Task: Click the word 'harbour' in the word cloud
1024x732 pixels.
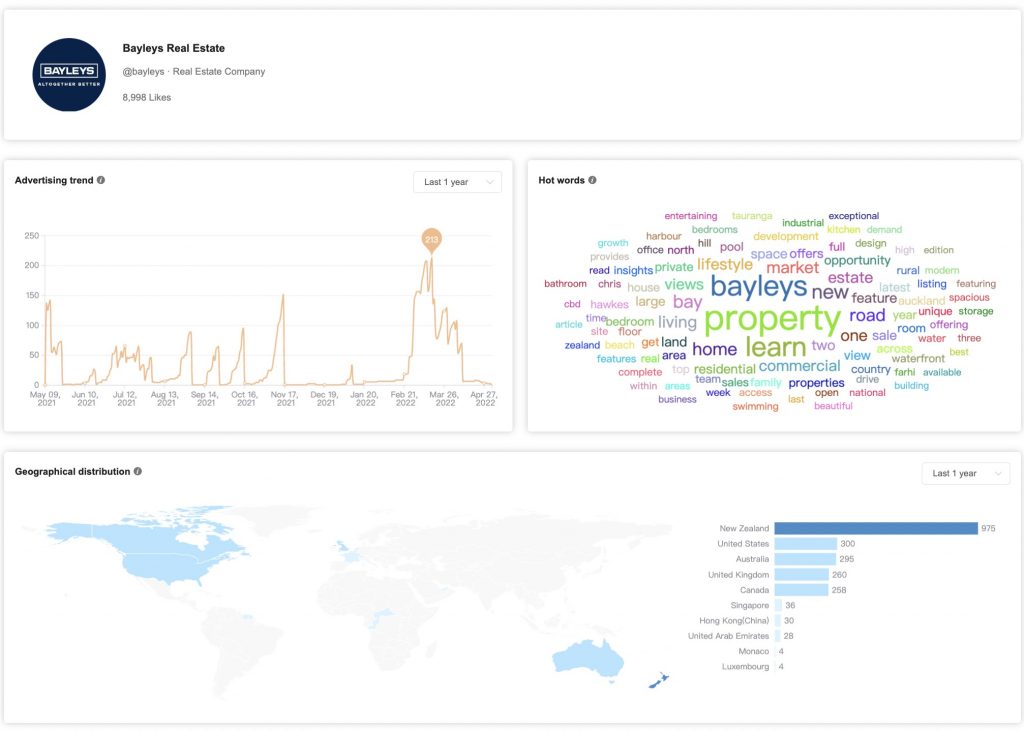Action: (664, 236)
